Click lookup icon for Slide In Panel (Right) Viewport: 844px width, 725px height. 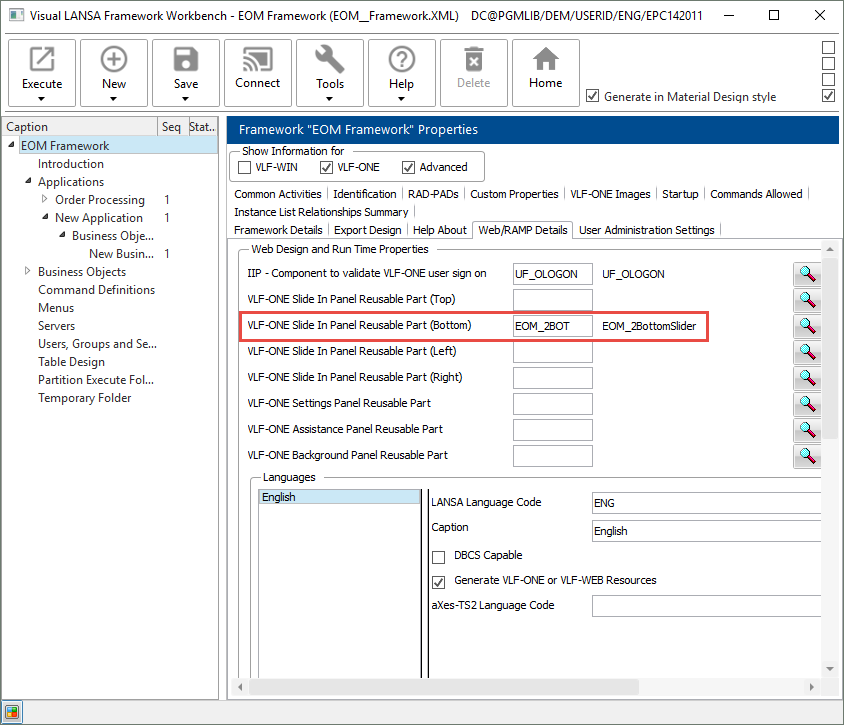click(x=807, y=378)
